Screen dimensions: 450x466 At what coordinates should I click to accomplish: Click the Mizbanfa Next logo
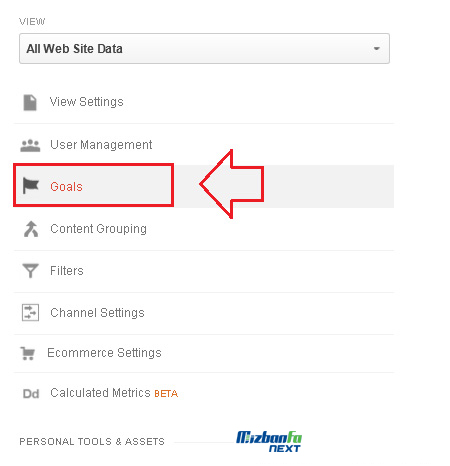(269, 441)
